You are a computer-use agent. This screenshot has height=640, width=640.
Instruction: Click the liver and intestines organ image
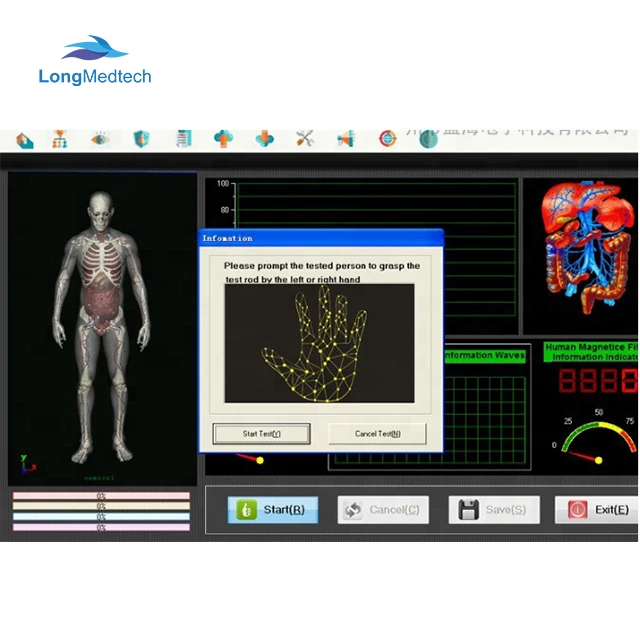588,247
